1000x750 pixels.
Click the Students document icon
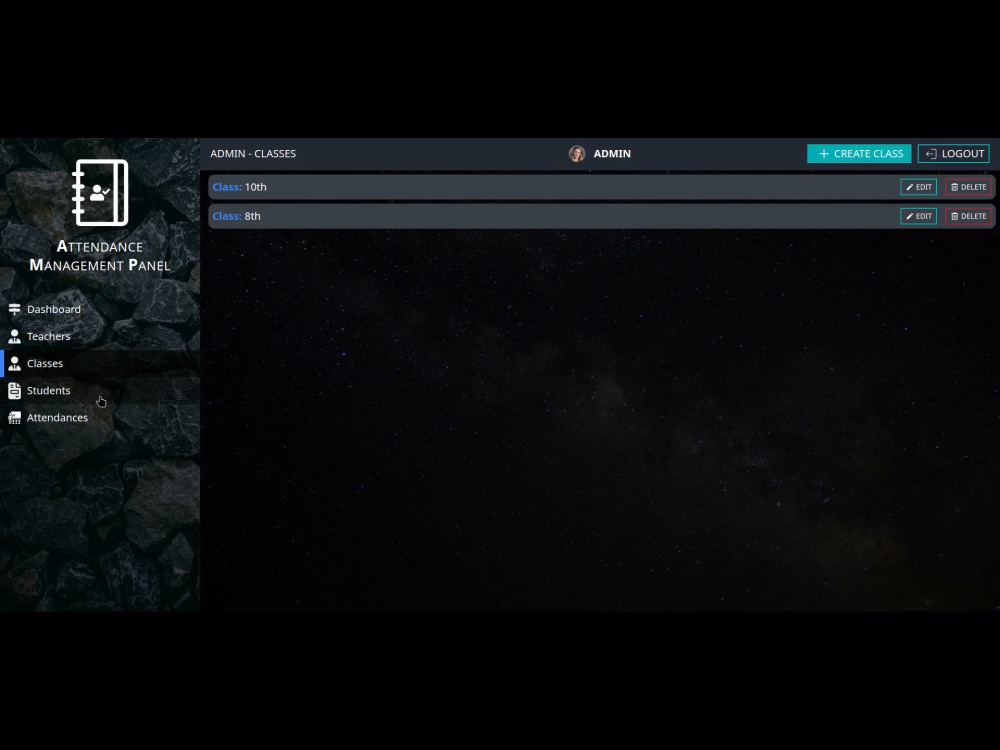click(x=15, y=390)
